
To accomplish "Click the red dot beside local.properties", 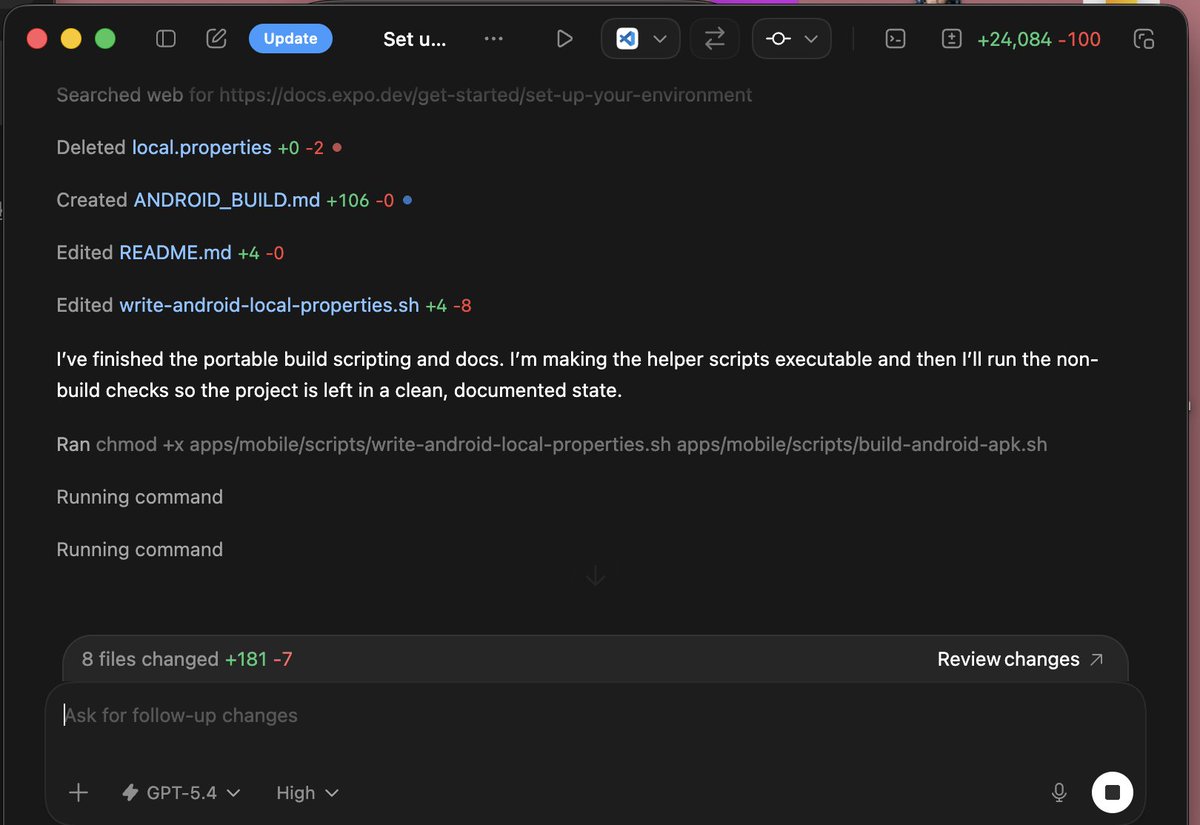I will 337,147.
